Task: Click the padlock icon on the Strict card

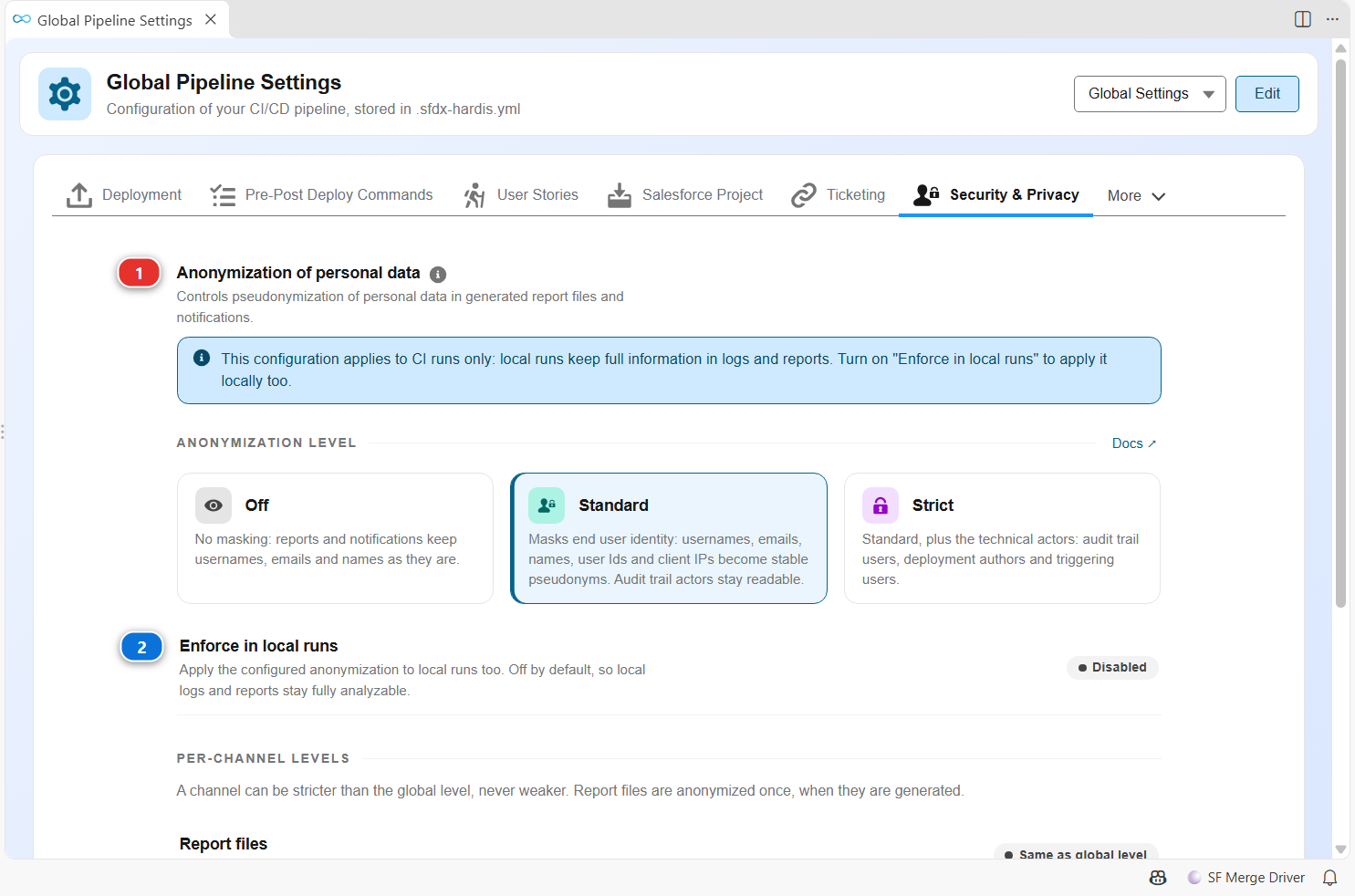Action: point(881,505)
